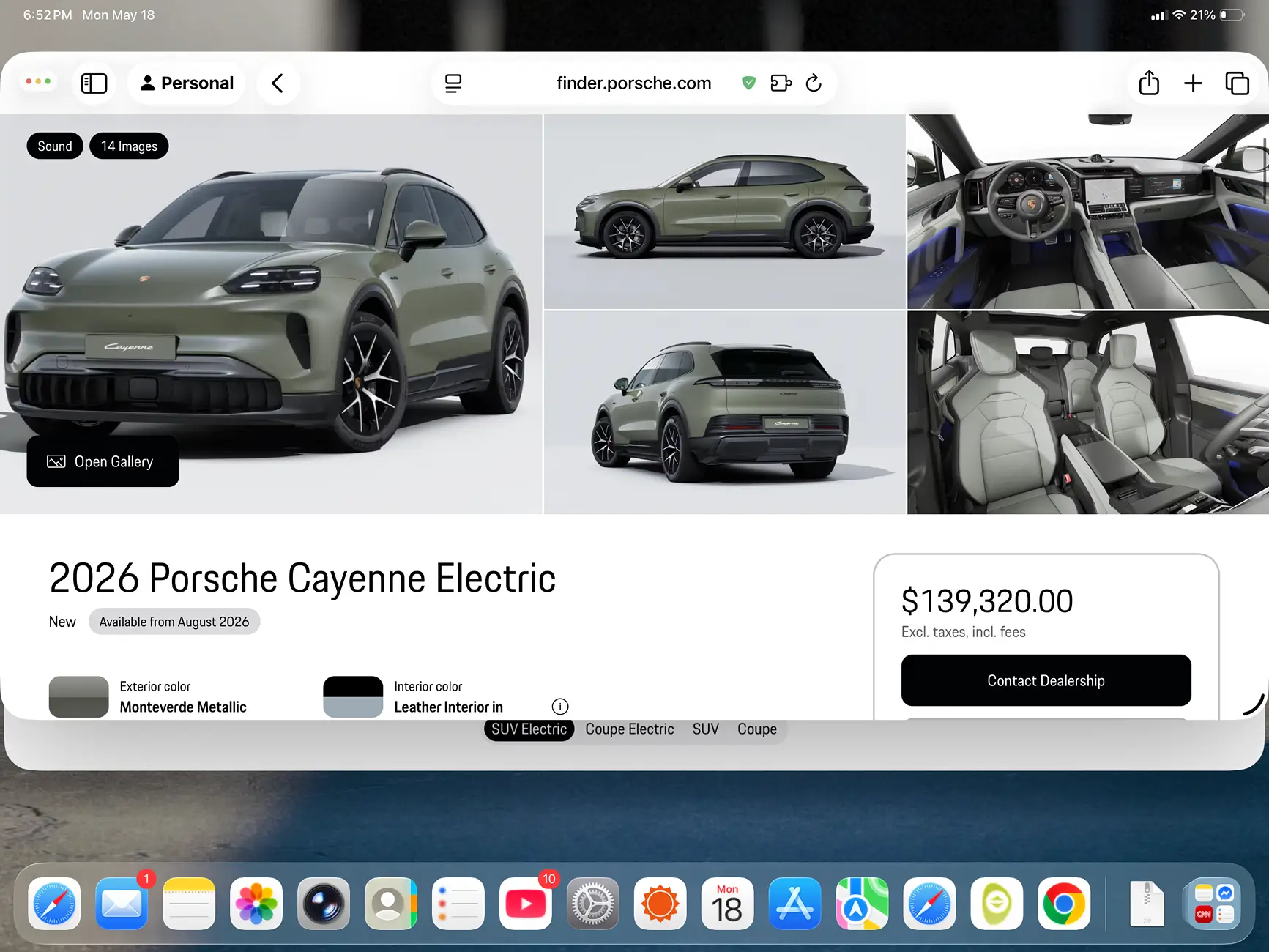Image resolution: width=1269 pixels, height=952 pixels.
Task: Open a new tab with the plus icon
Action: [x=1193, y=83]
